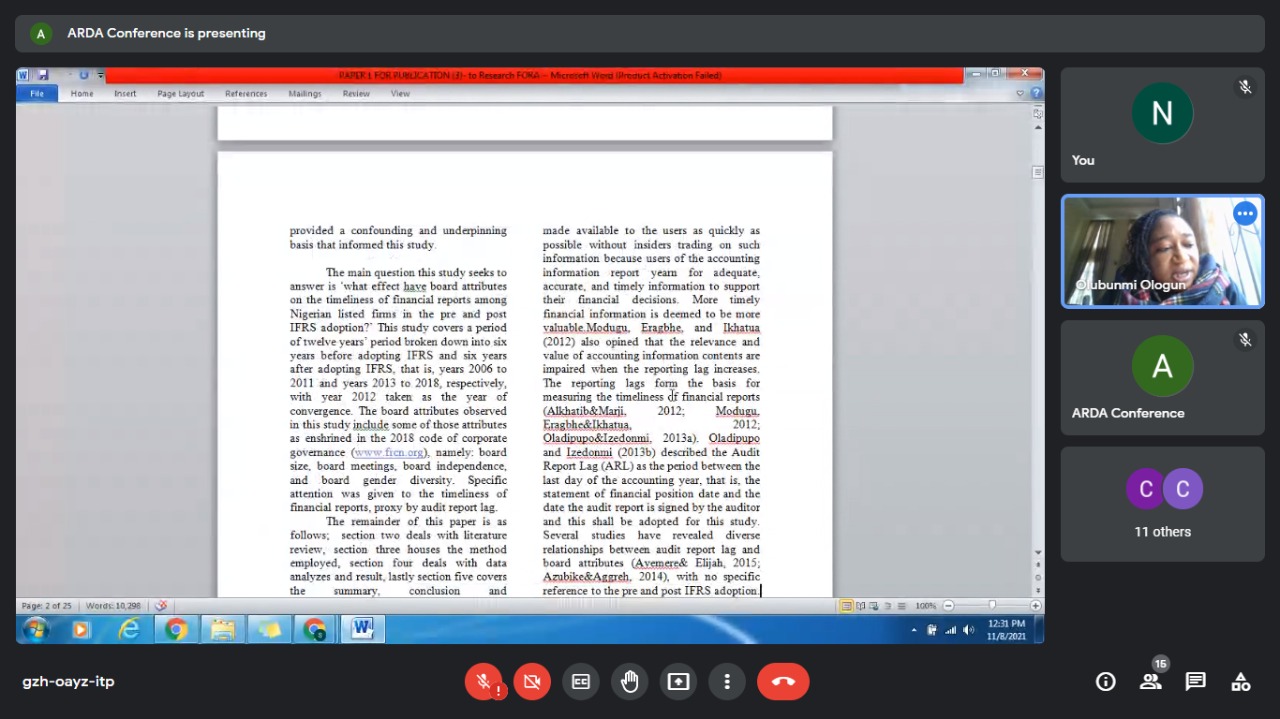Leave the call with the red hang-up button
This screenshot has height=719, width=1280.
pos(783,682)
